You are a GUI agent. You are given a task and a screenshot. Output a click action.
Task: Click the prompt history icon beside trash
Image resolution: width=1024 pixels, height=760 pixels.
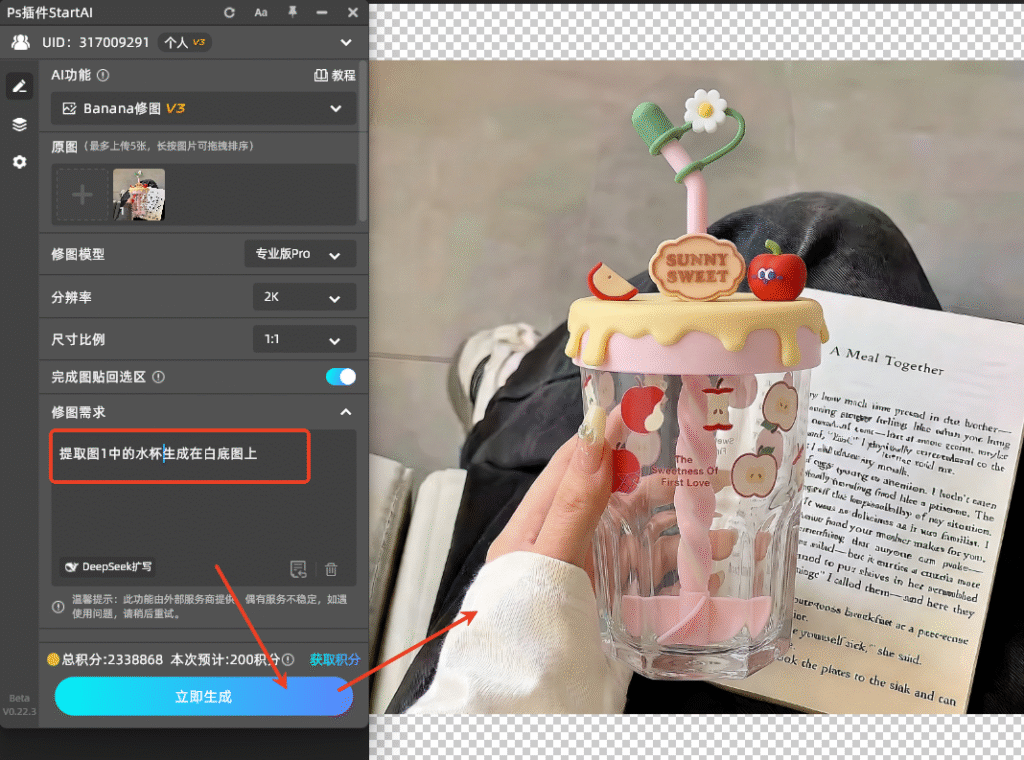pos(298,569)
